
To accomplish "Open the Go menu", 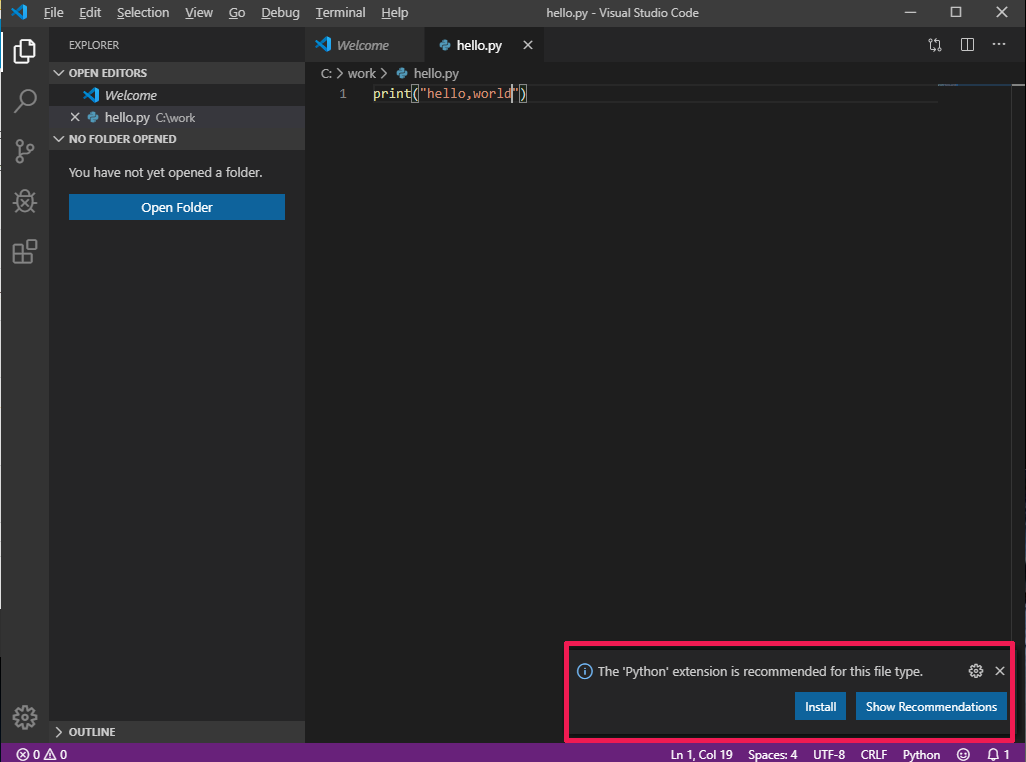I will (x=237, y=12).
